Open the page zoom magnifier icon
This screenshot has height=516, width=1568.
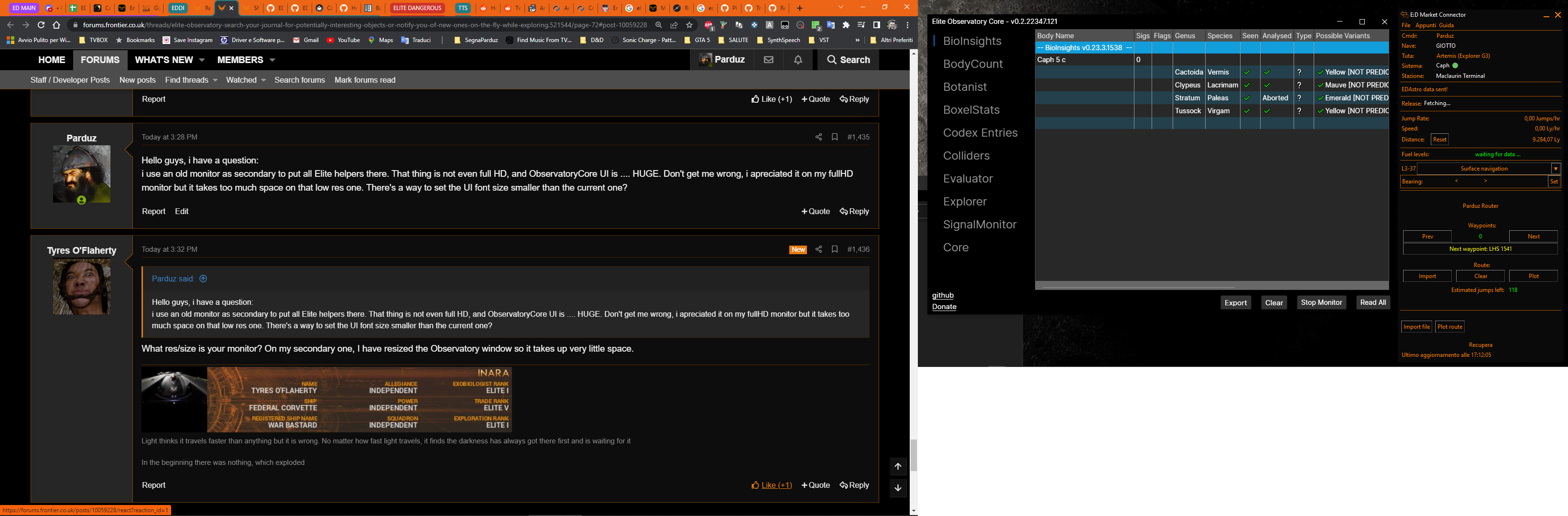tap(659, 25)
